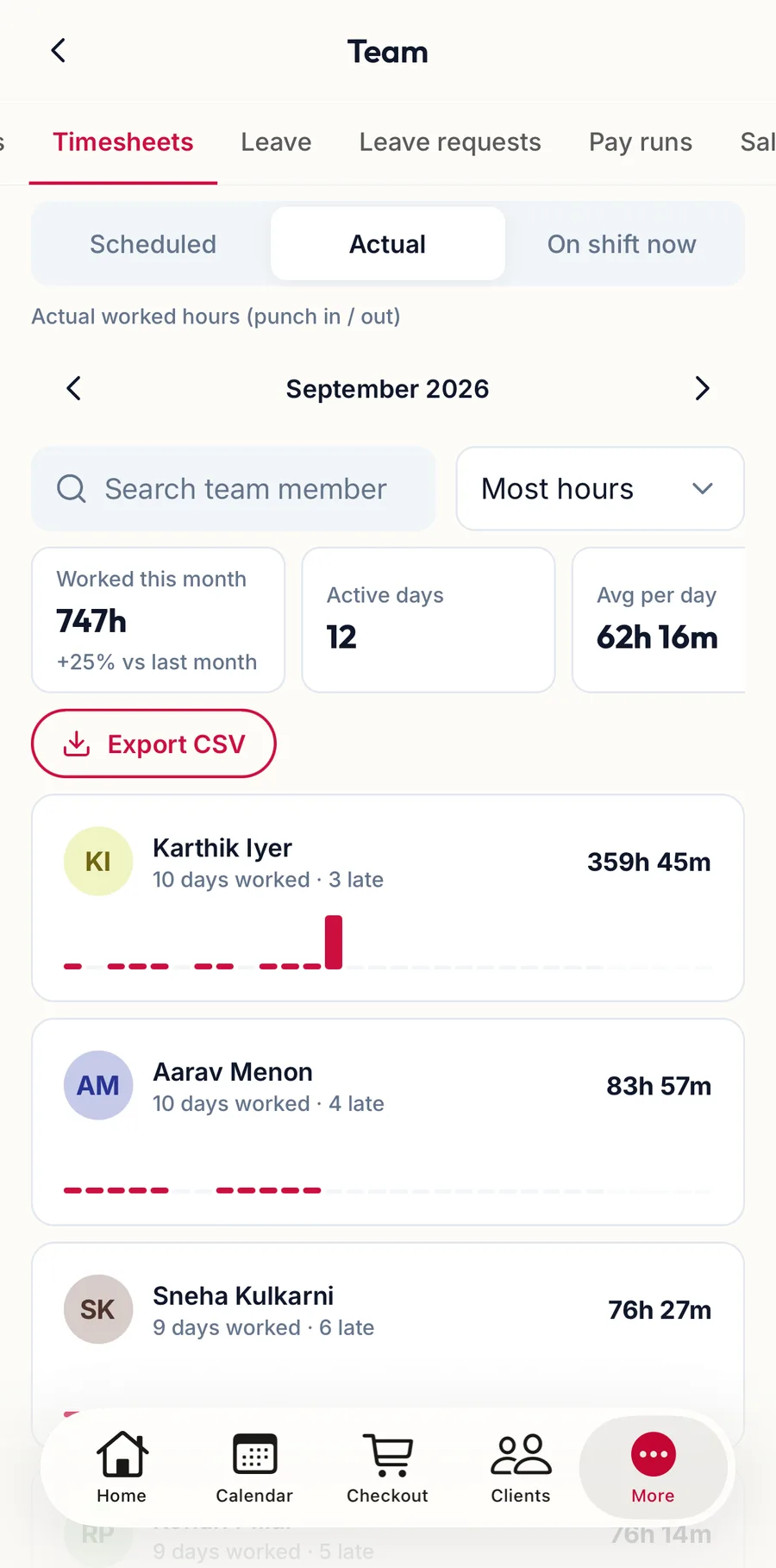The image size is (776, 1568).
Task: Open Karthik Iyer's timesheet card
Action: 388,898
